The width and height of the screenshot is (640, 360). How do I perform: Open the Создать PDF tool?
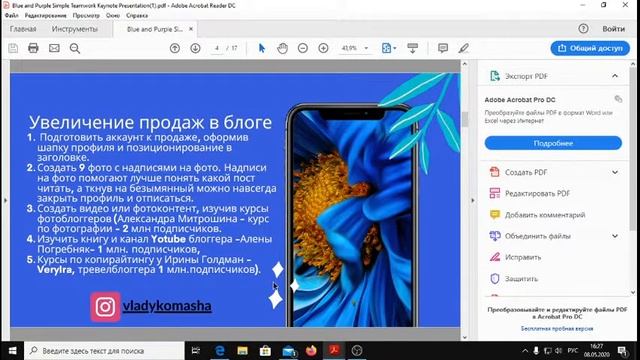(526, 172)
